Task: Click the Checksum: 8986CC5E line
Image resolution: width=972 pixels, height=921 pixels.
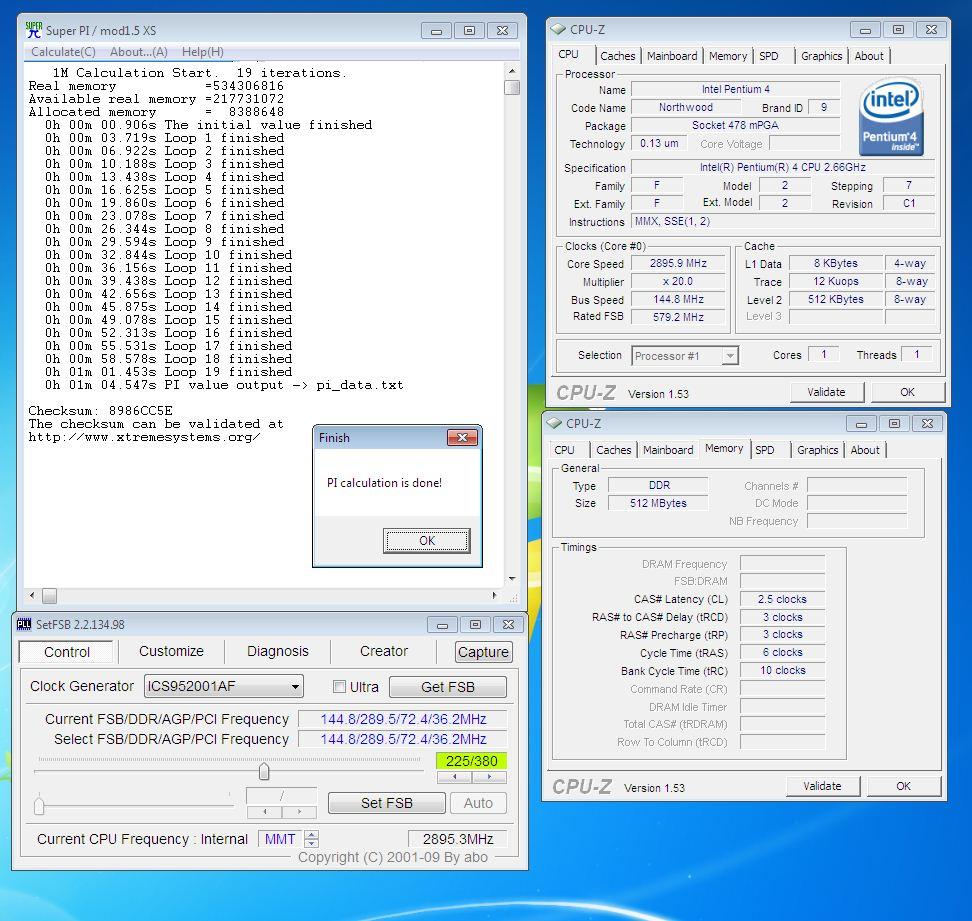Action: pyautogui.click(x=100, y=411)
